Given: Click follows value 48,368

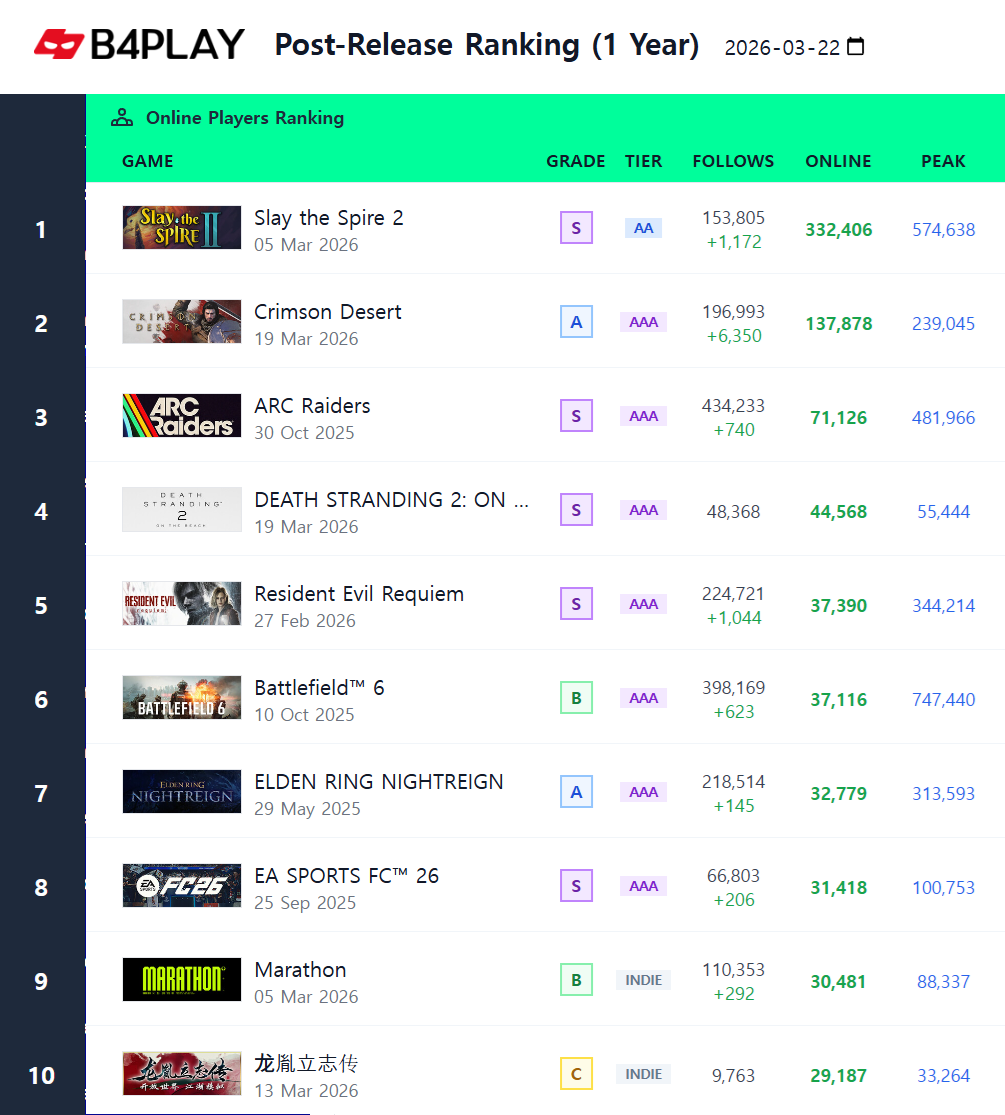Looking at the screenshot, I should point(733,511).
